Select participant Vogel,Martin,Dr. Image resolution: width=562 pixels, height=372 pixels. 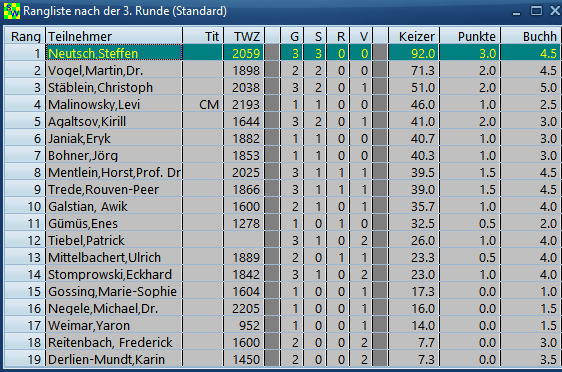[114, 70]
